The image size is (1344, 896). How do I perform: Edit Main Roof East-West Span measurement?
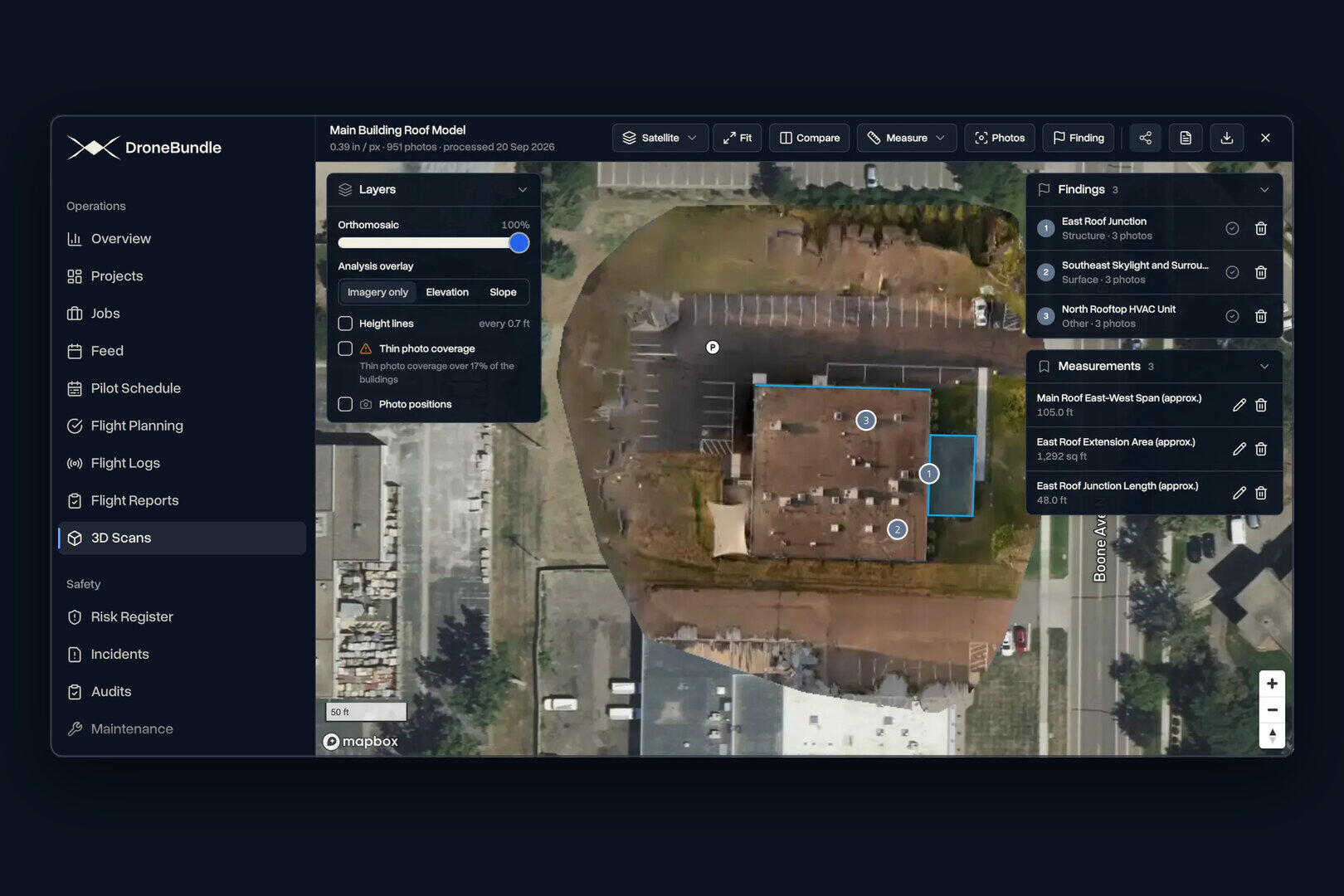(1239, 405)
